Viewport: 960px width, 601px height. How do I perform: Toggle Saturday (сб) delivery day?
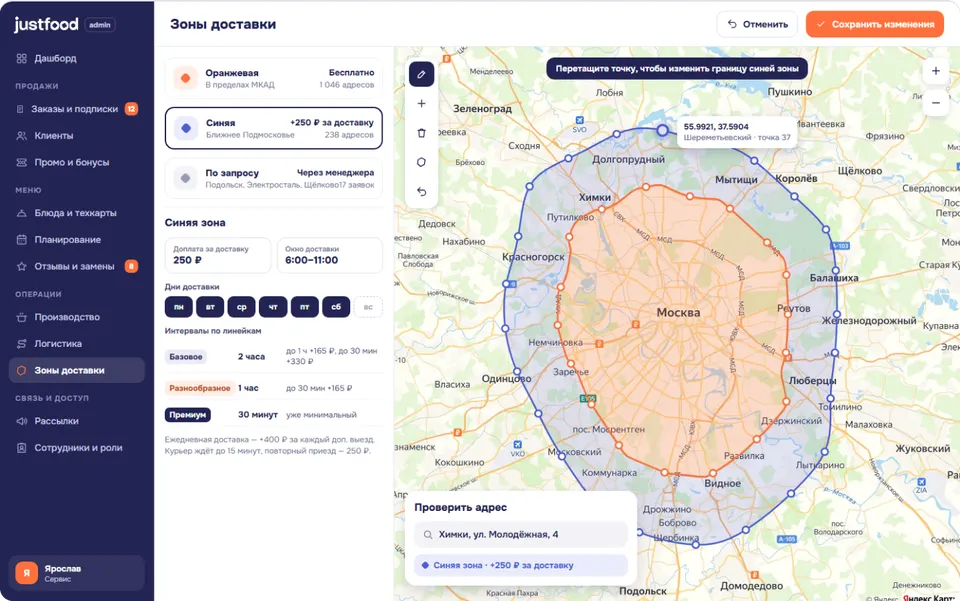click(x=336, y=307)
